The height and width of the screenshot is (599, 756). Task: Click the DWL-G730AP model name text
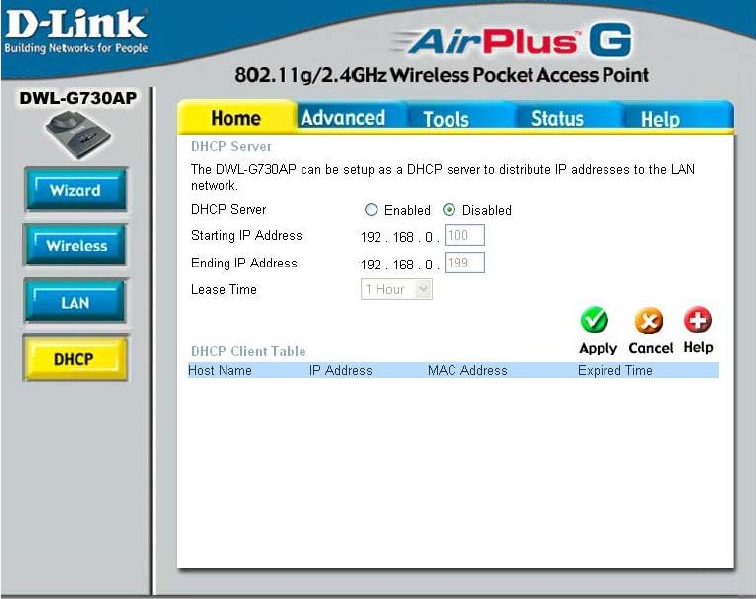click(78, 98)
